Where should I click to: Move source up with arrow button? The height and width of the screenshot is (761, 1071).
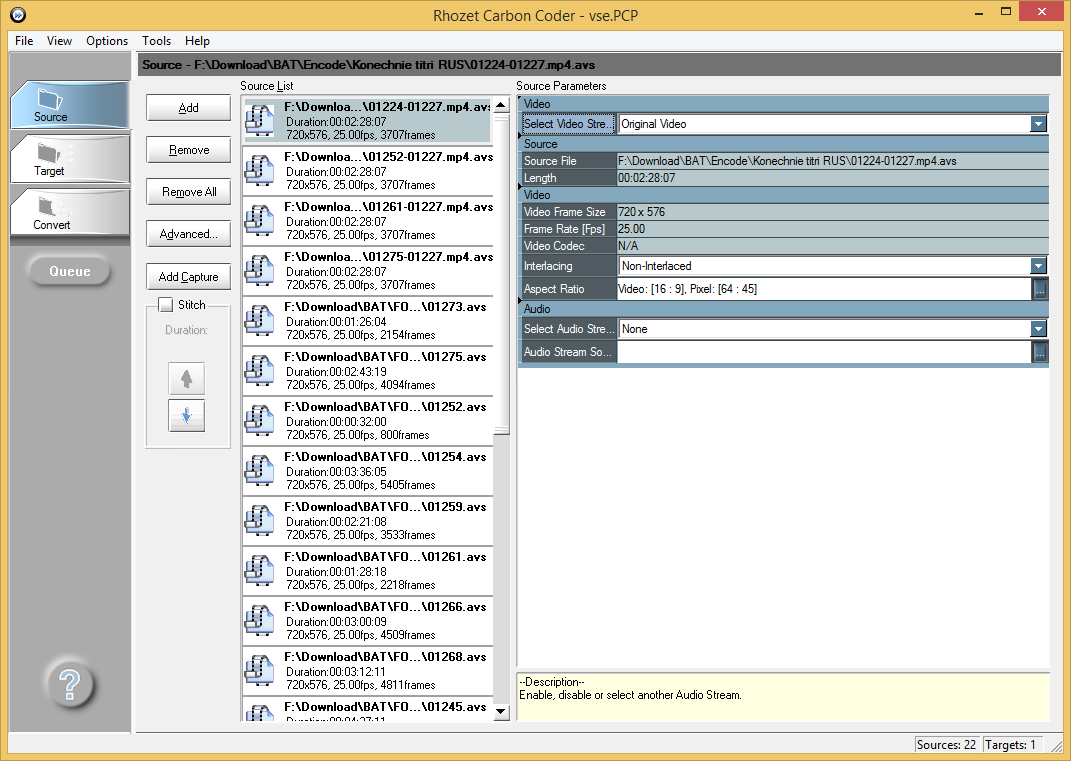click(x=186, y=378)
